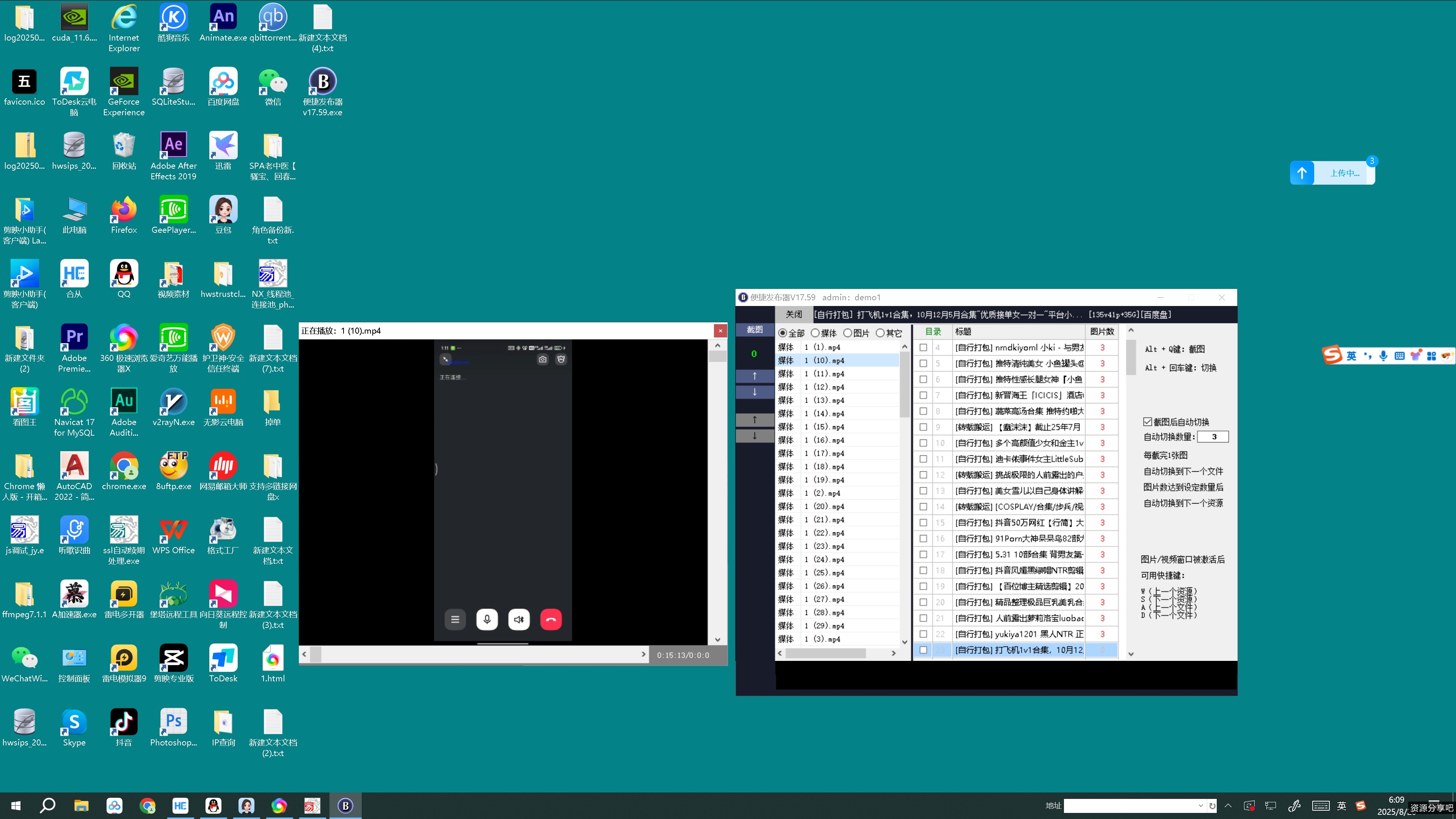Click the speaker icon in video player
The image size is (1456, 819).
[x=519, y=620]
